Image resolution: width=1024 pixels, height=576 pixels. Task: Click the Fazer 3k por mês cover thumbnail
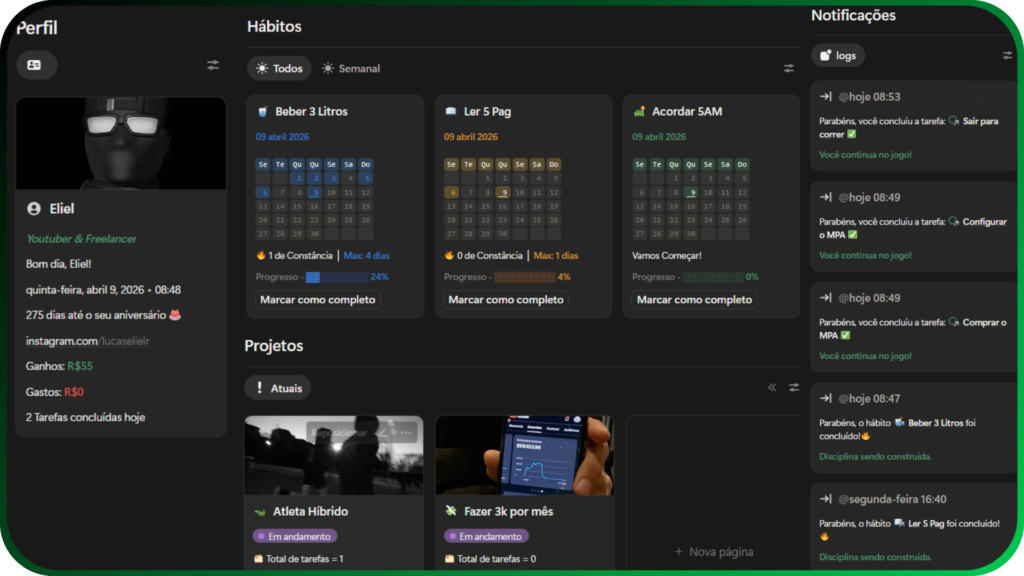(524, 455)
